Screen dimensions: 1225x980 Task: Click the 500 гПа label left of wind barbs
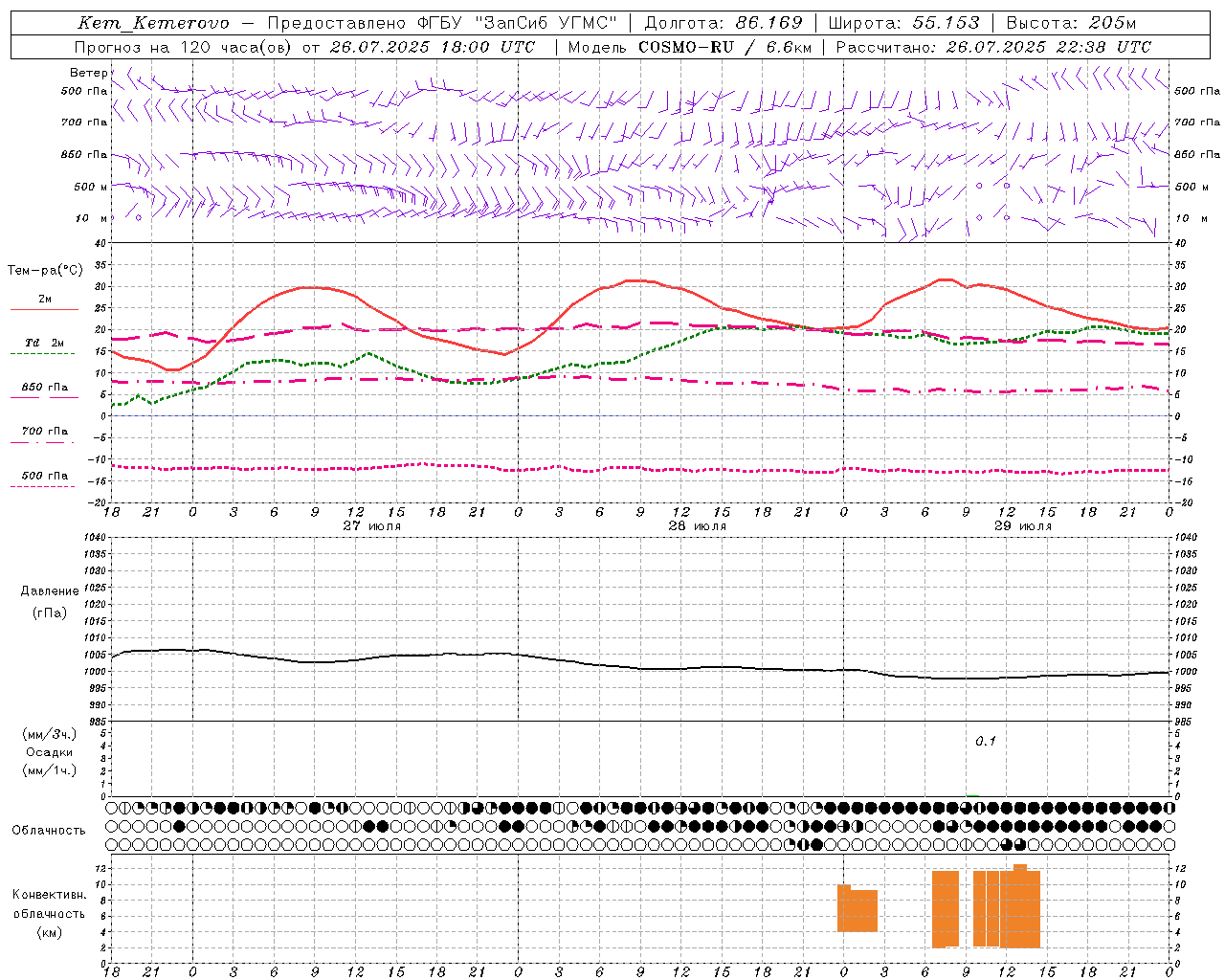tap(84, 91)
